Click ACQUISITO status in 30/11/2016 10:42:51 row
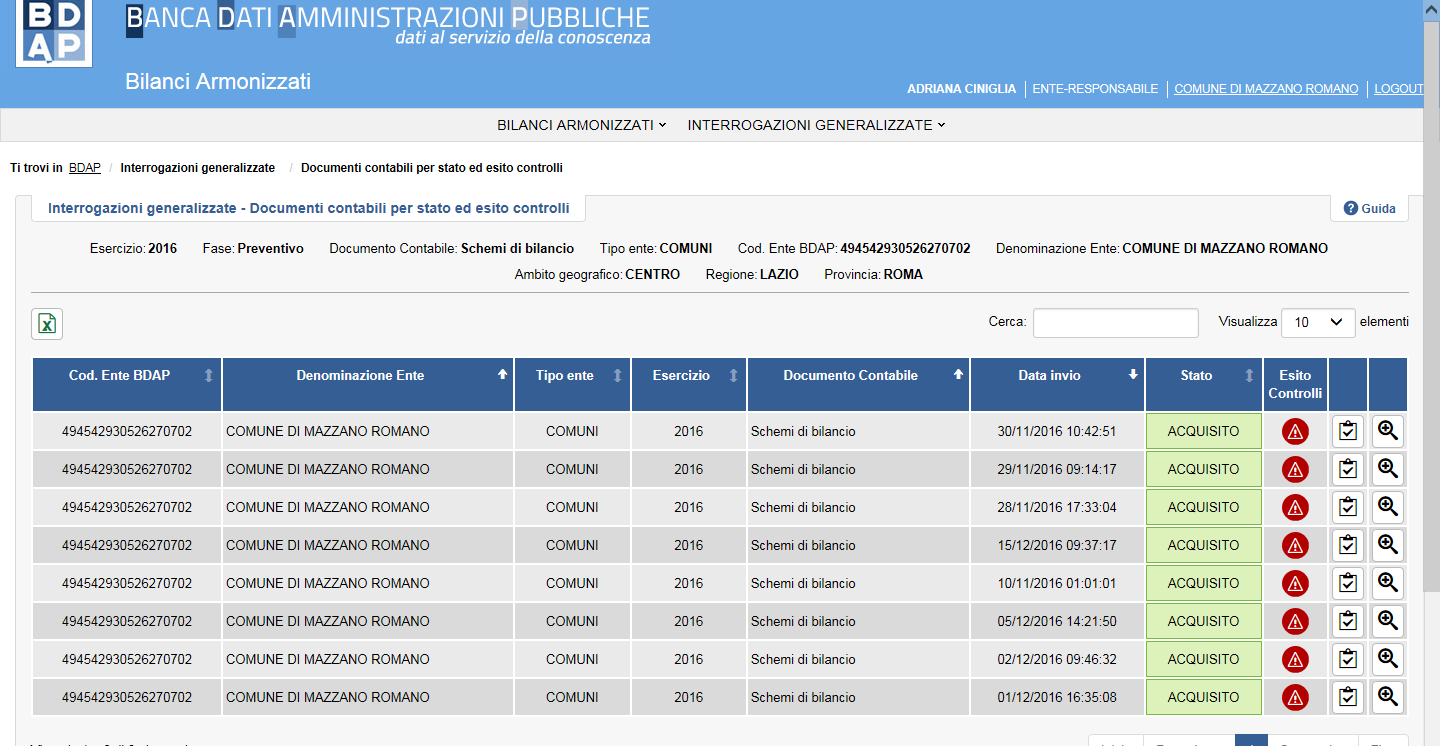 pyautogui.click(x=1204, y=432)
